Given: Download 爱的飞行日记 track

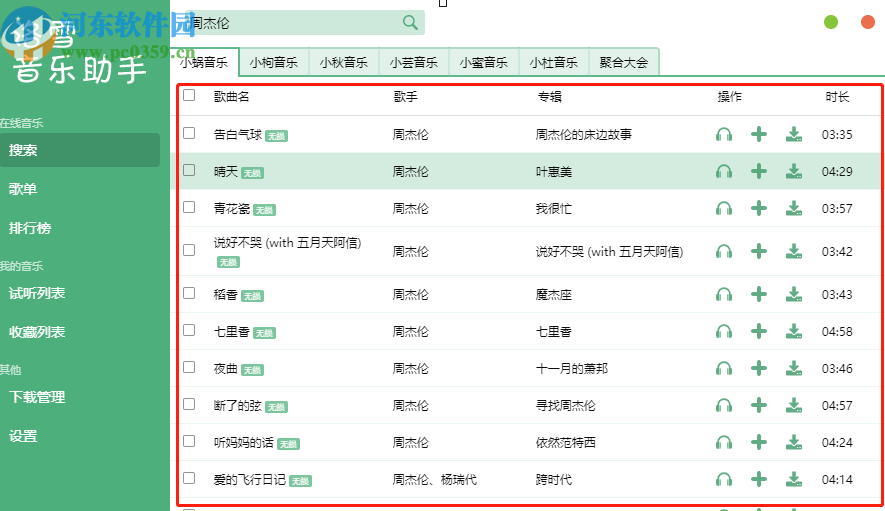Looking at the screenshot, I should (x=794, y=479).
